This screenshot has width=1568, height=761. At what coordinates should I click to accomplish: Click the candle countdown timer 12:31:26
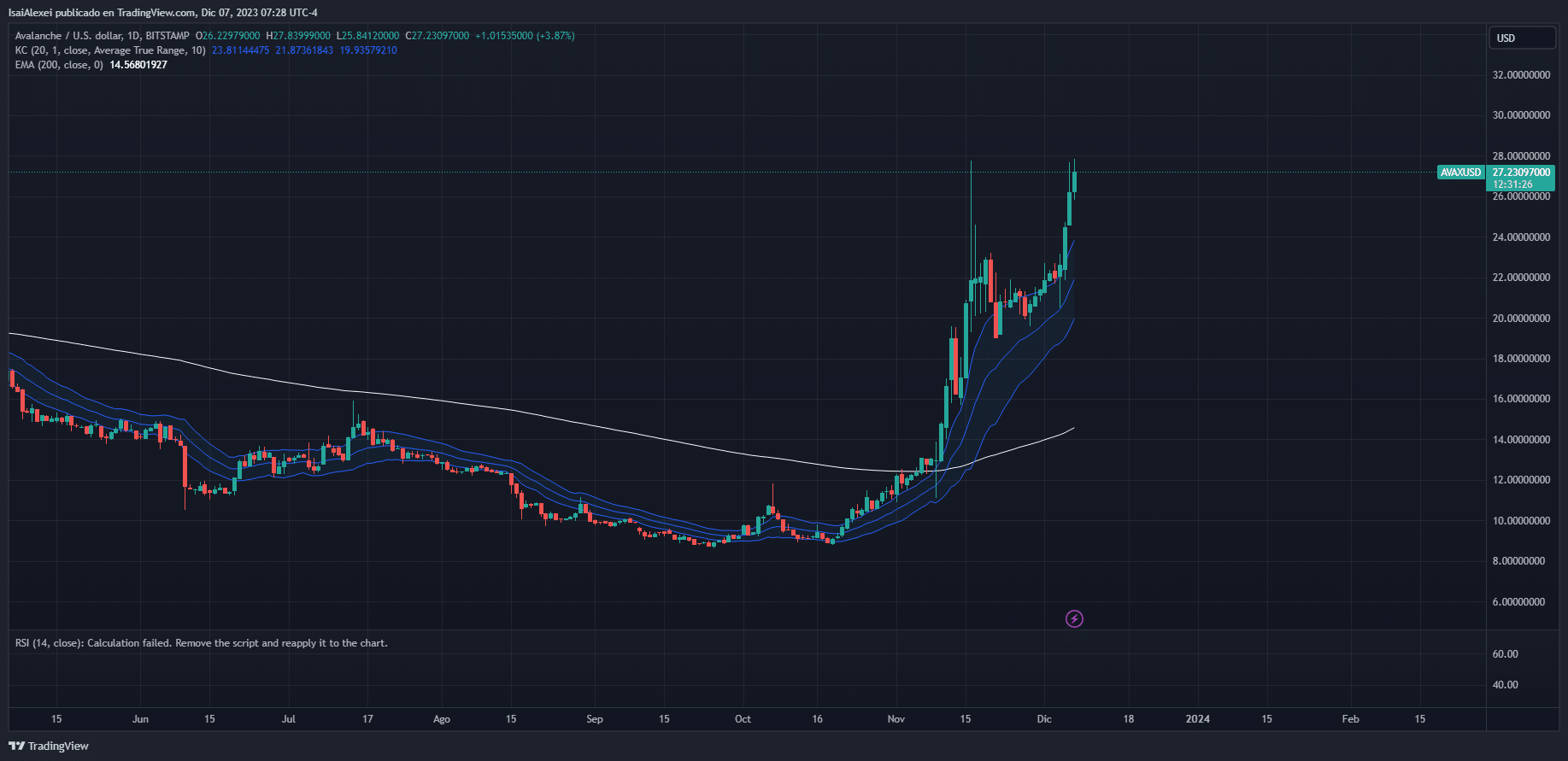coord(1512,184)
